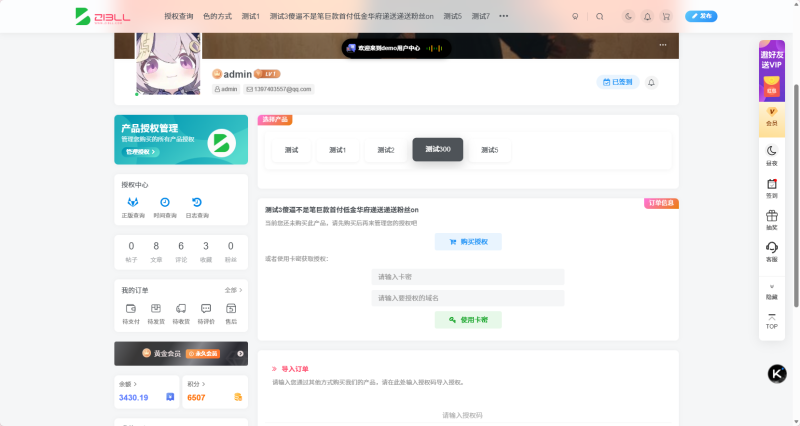Click the 永久会员 badge
This screenshot has width=800, height=426.
point(203,354)
